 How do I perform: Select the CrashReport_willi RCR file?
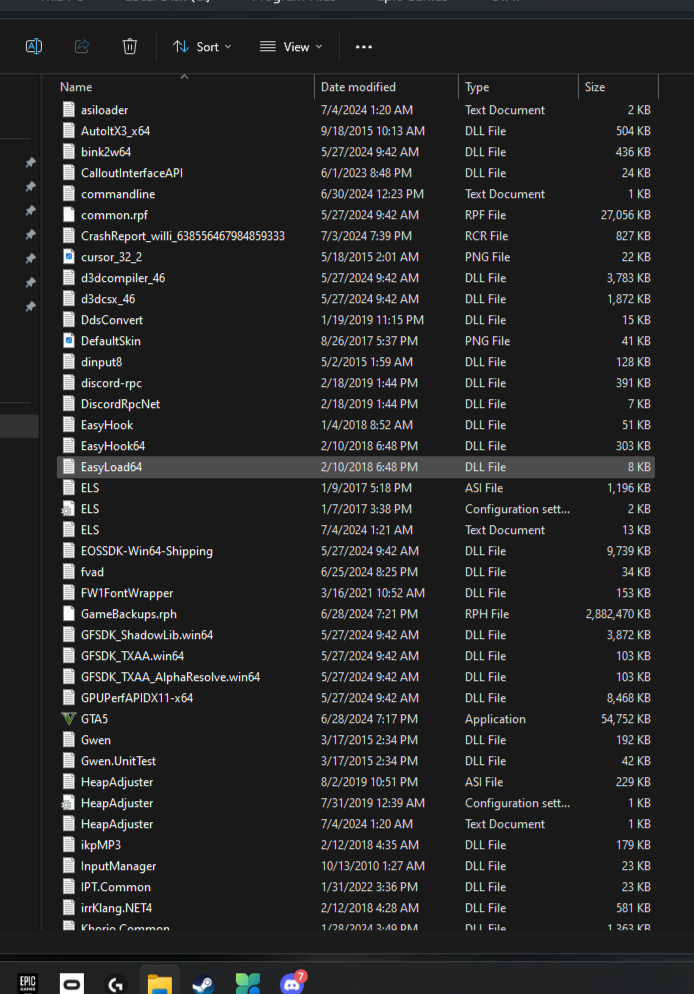[356, 236]
